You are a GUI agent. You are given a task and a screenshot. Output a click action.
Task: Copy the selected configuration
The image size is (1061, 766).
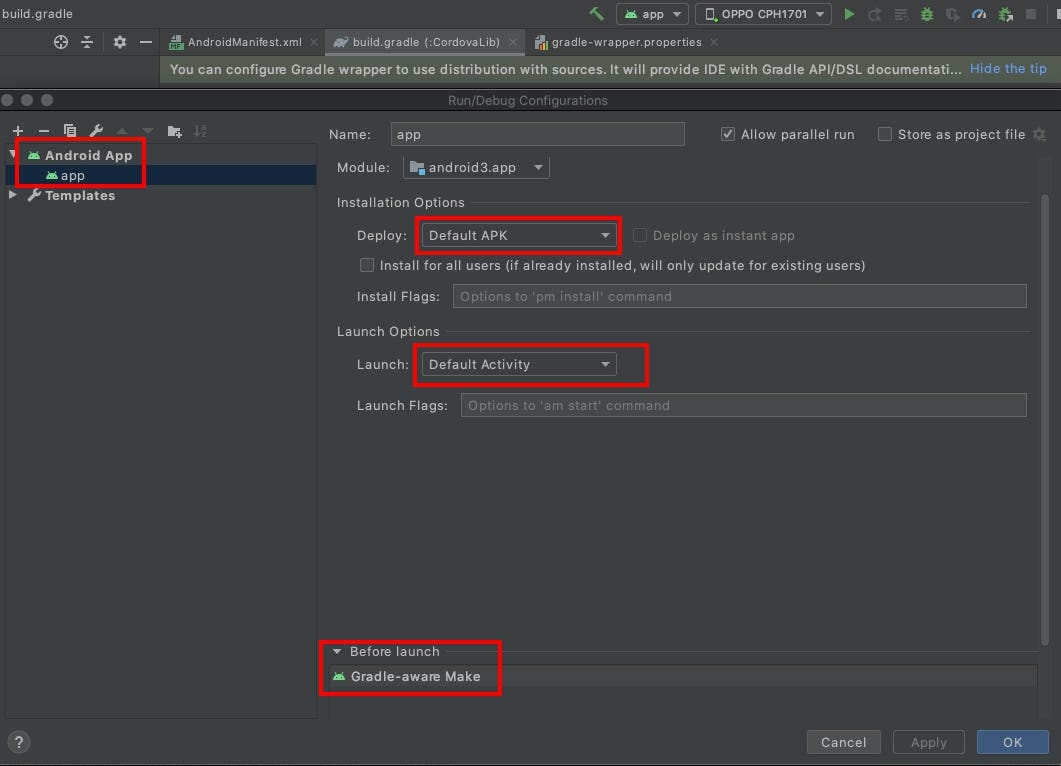coord(69,130)
